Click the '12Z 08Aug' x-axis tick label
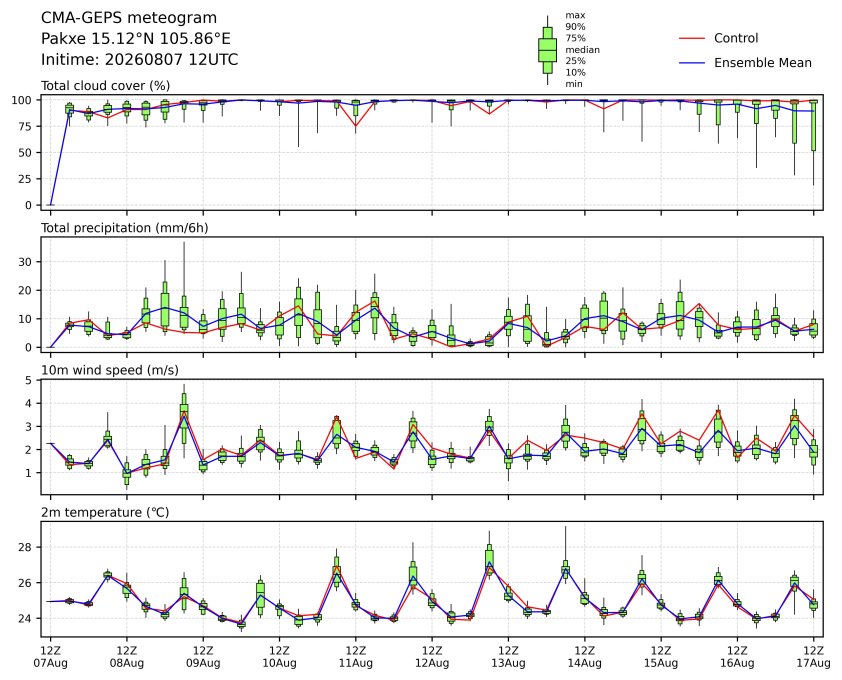 tap(127, 657)
